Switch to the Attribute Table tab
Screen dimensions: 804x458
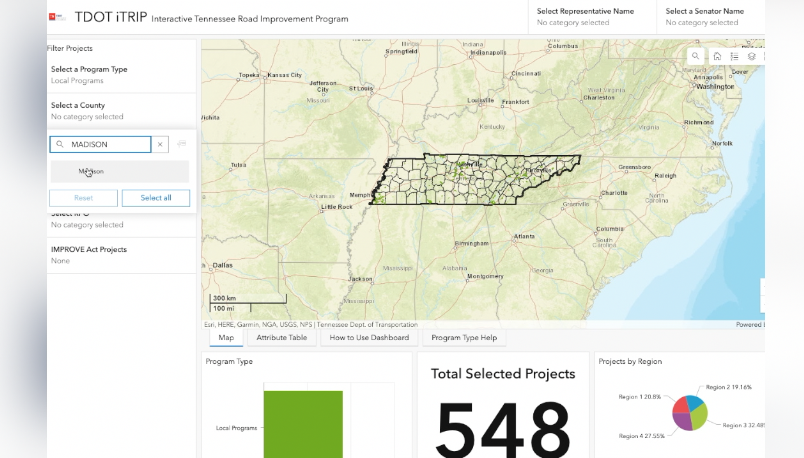282,338
